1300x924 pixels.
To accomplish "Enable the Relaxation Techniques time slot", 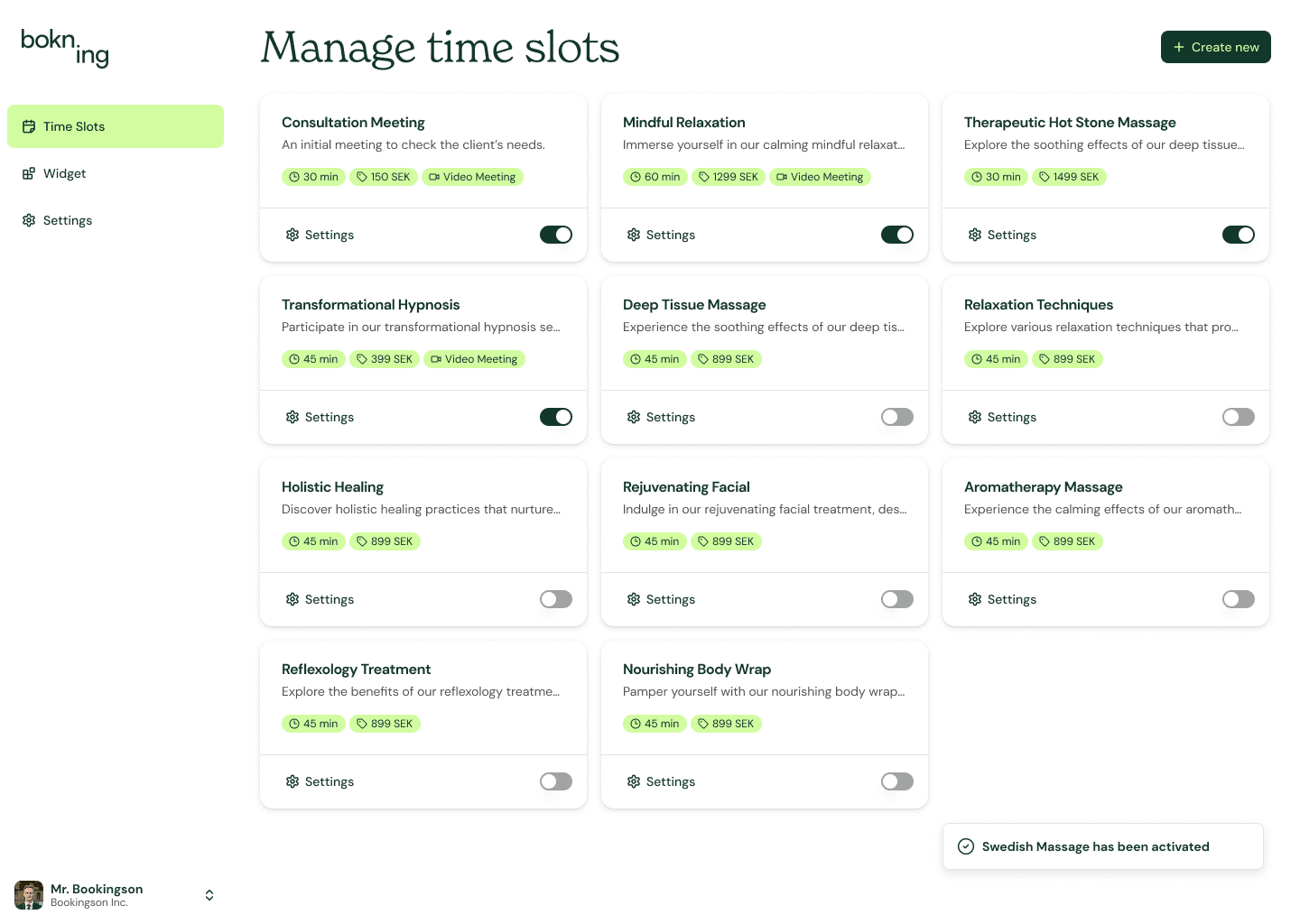I will [1238, 417].
